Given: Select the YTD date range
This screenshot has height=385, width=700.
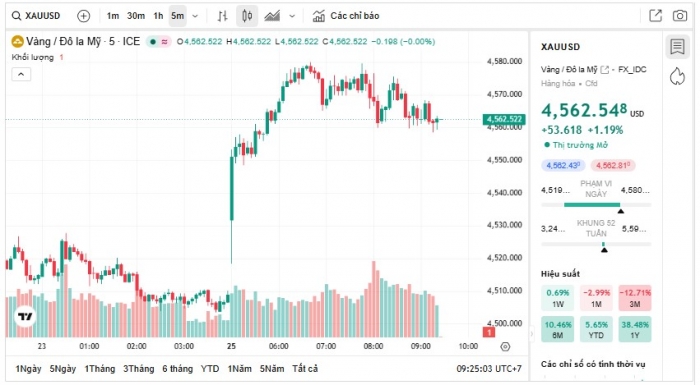Looking at the screenshot, I should [x=210, y=369].
